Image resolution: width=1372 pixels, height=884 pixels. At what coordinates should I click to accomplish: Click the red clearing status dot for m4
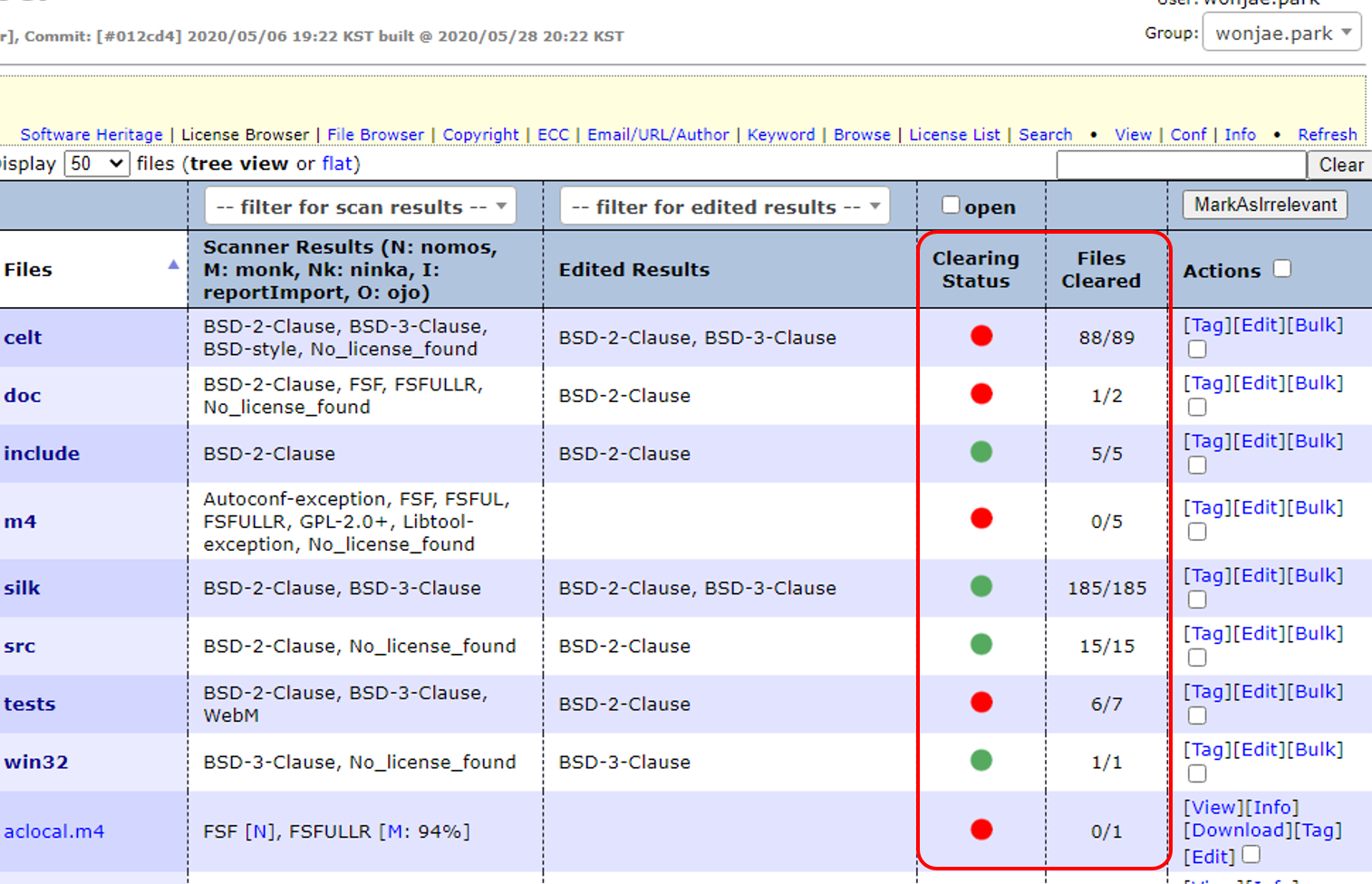[x=981, y=519]
